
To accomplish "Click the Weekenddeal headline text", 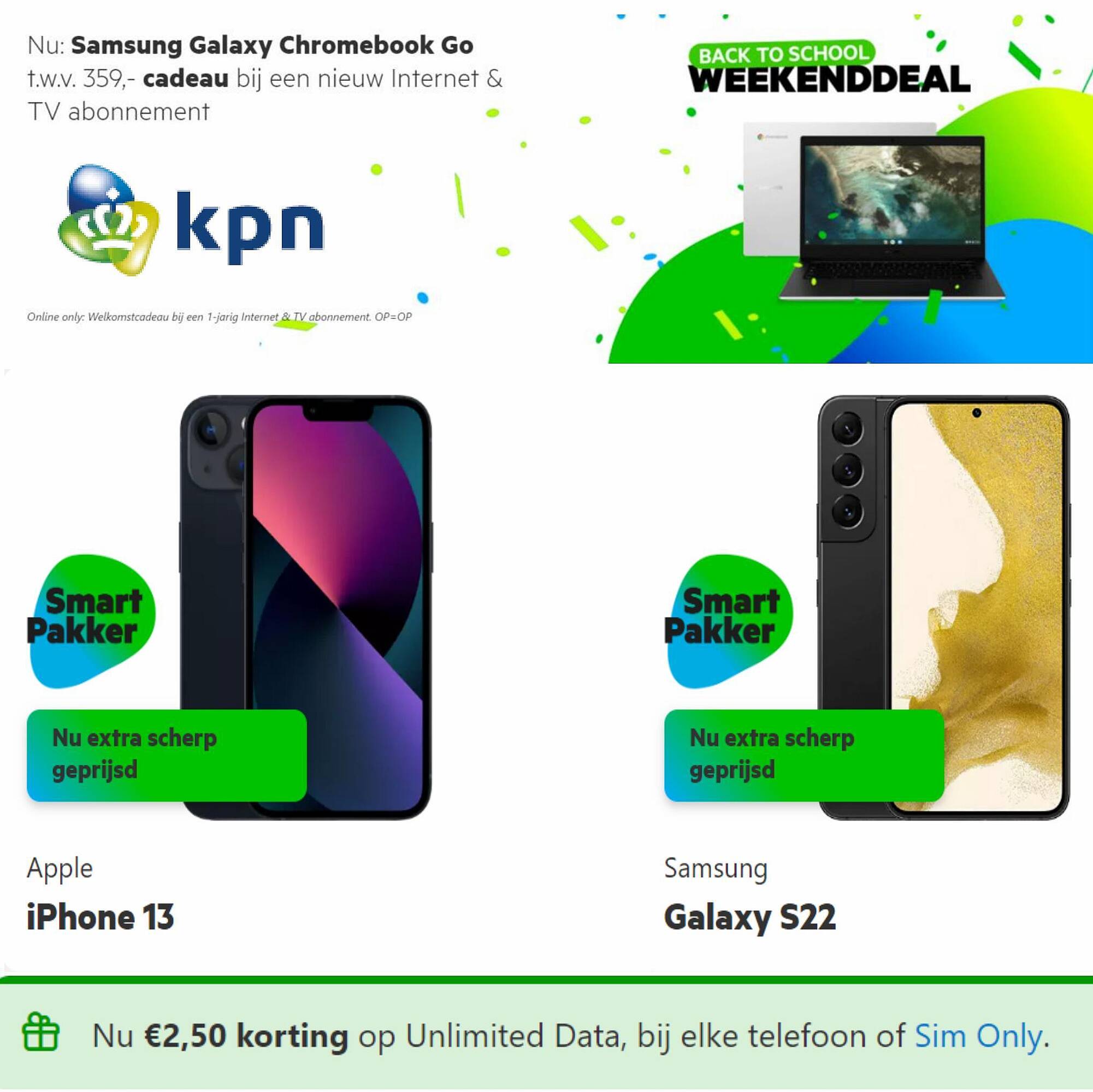I will (x=829, y=79).
